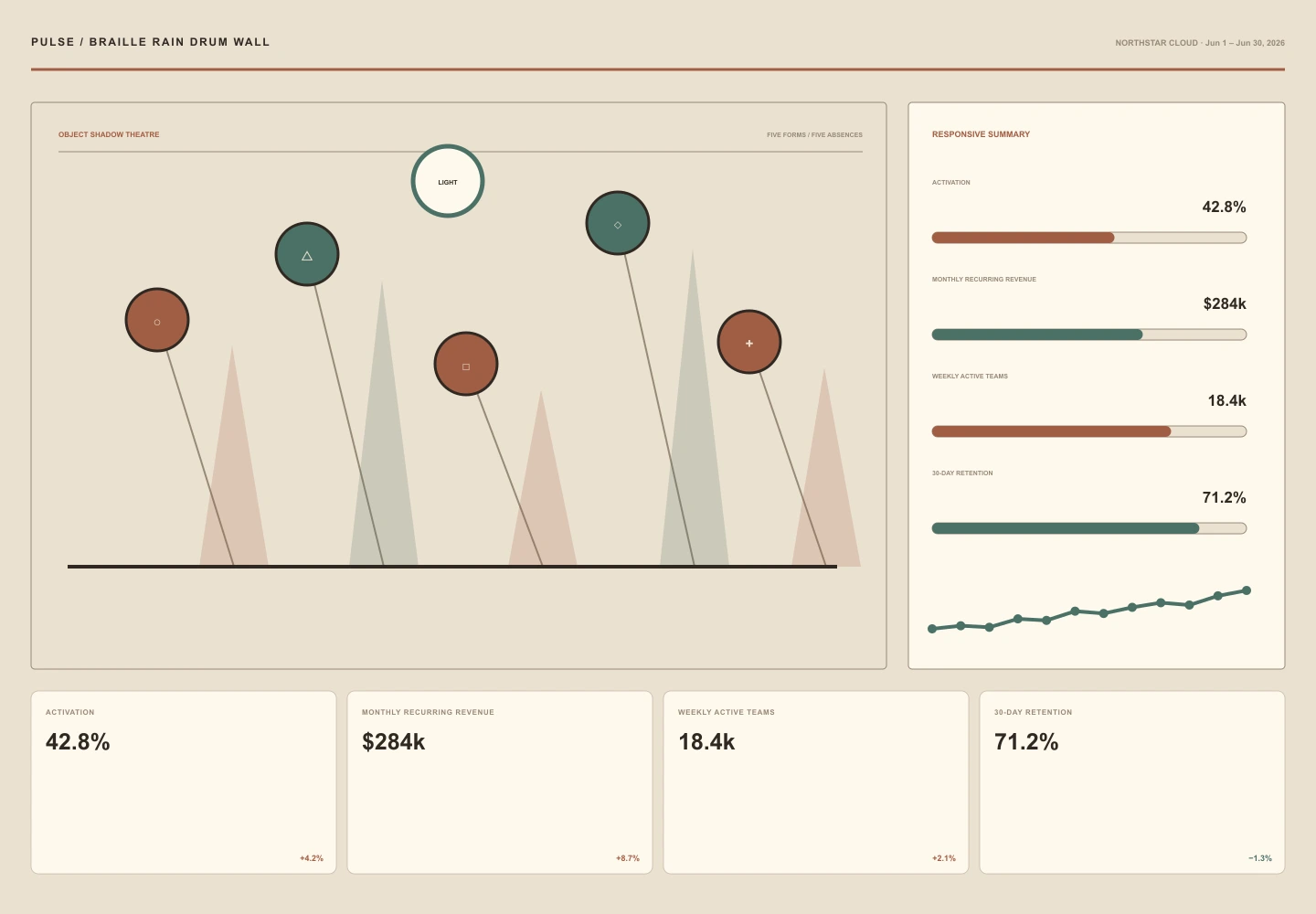Click the Activation progress bar in summary
Viewport: 1316px width, 914px height.
(1089, 238)
